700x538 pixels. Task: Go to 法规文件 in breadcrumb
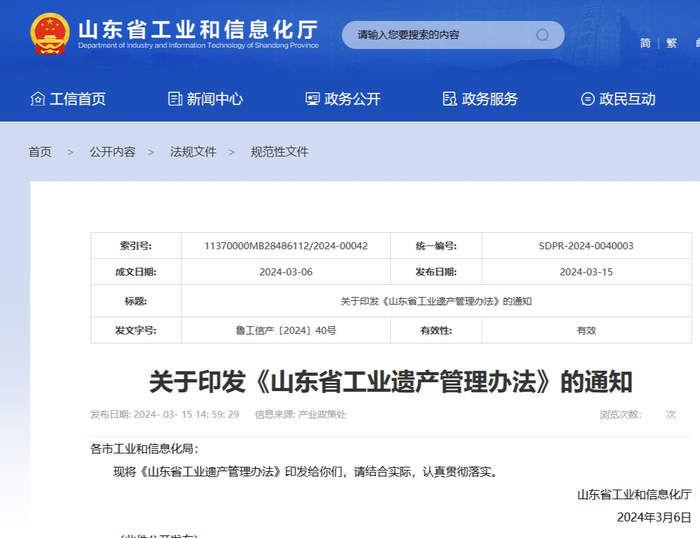coord(193,152)
